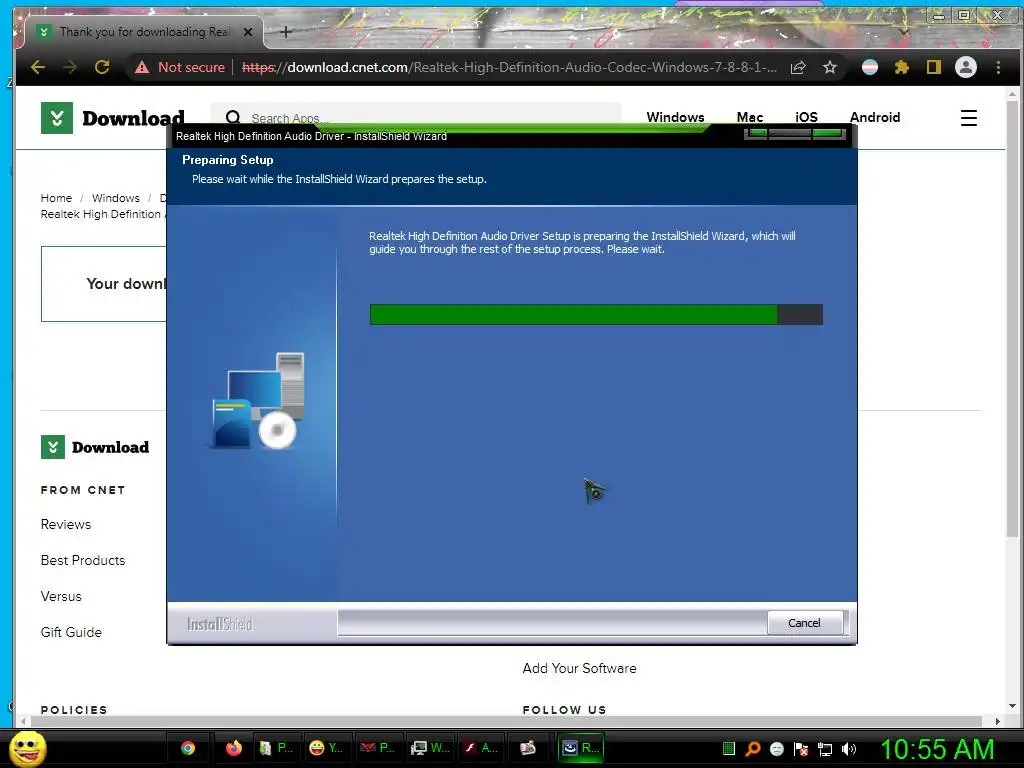Image resolution: width=1024 pixels, height=768 pixels.
Task: Switch to the 'R...' installer taskbar item
Action: pyautogui.click(x=581, y=748)
